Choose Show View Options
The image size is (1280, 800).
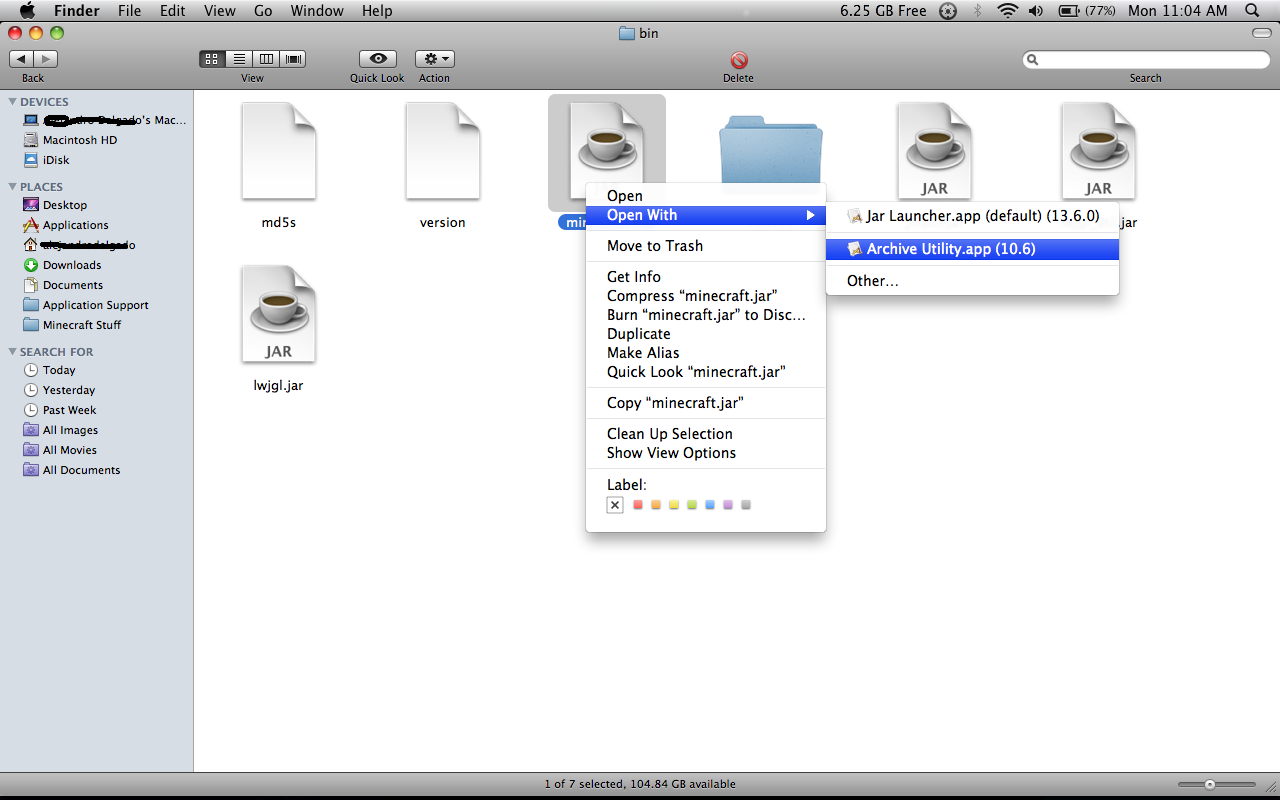coord(706,453)
